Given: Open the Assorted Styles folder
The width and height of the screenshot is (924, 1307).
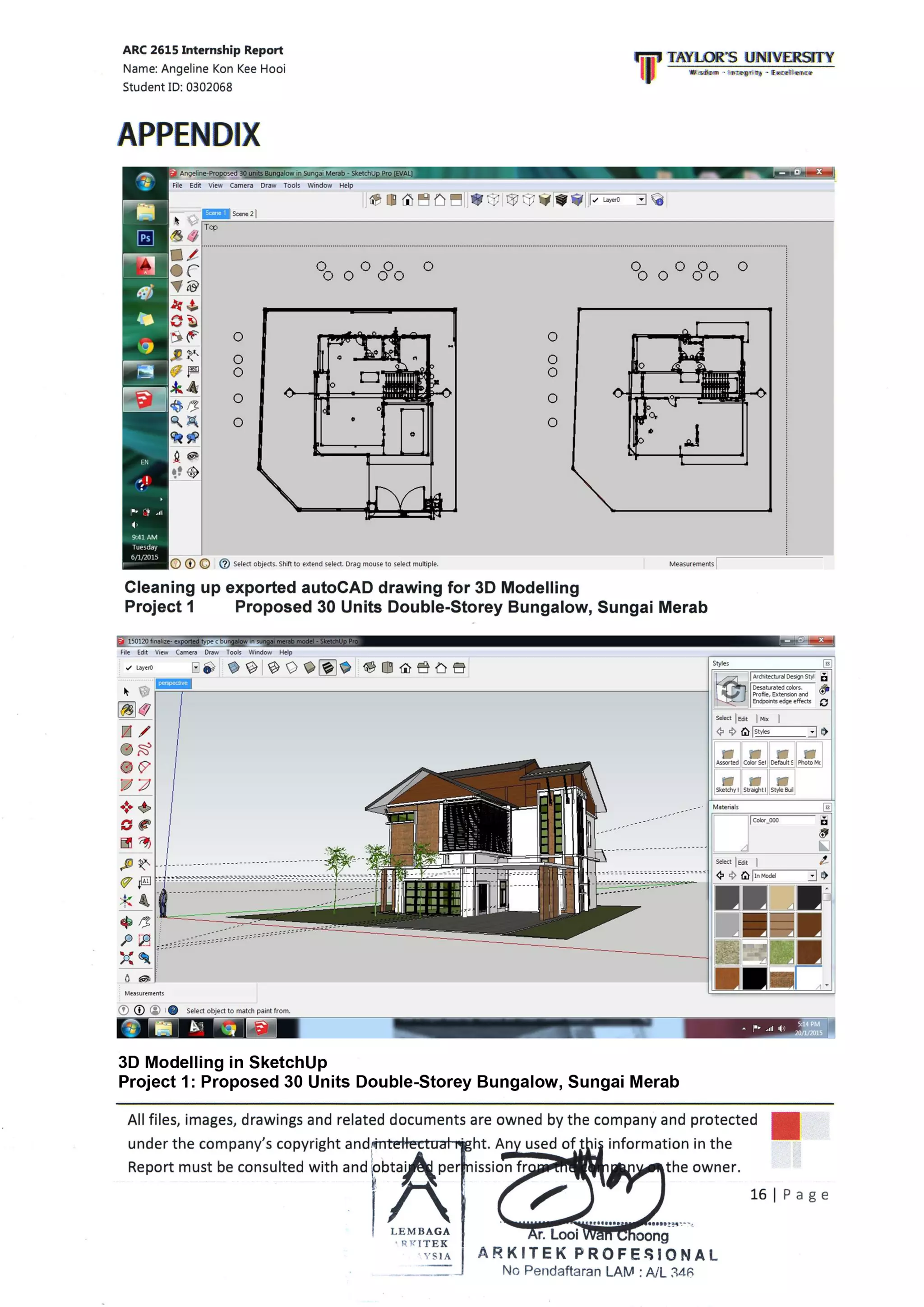Looking at the screenshot, I should [727, 756].
